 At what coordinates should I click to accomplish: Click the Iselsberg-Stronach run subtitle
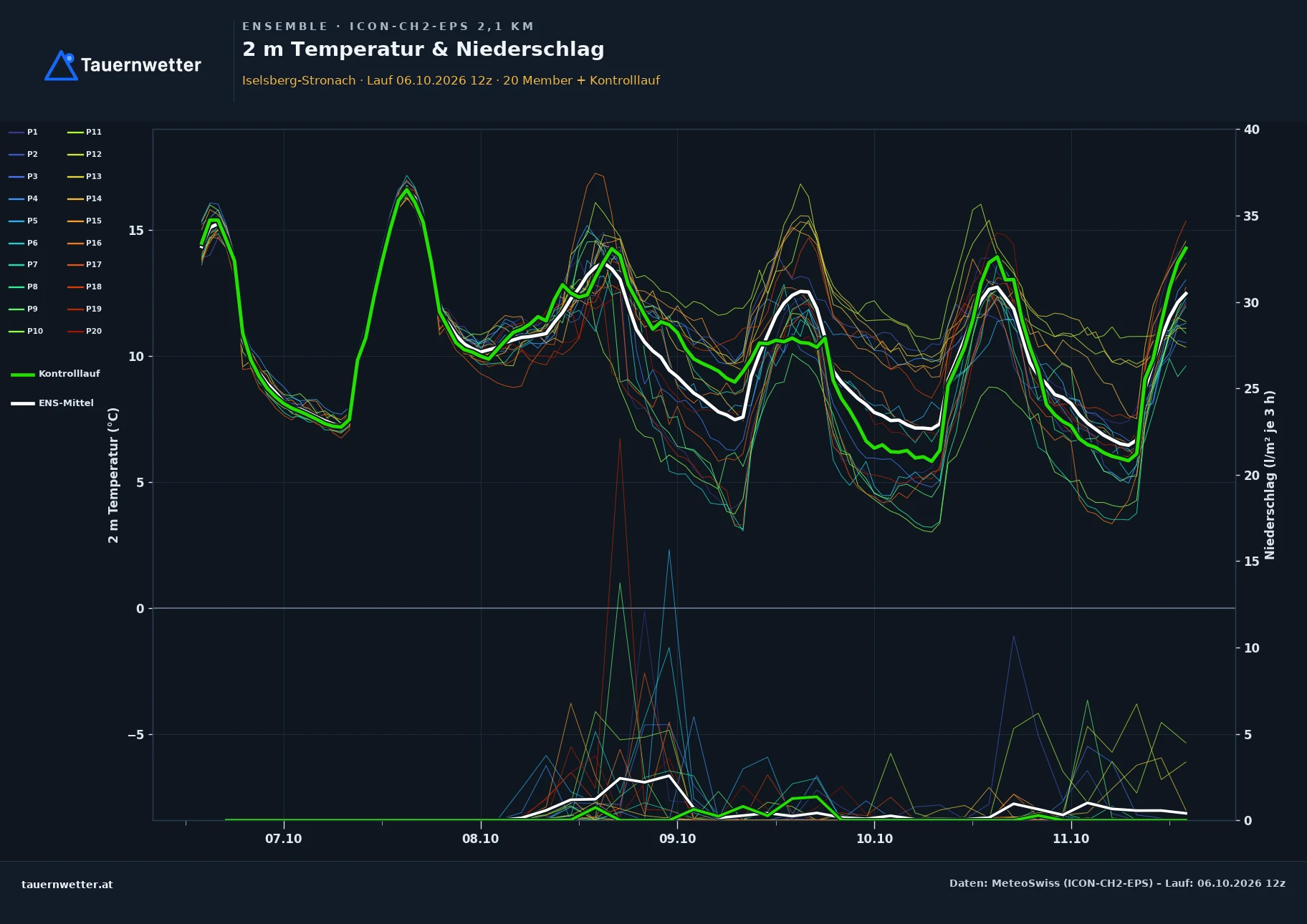(451, 80)
